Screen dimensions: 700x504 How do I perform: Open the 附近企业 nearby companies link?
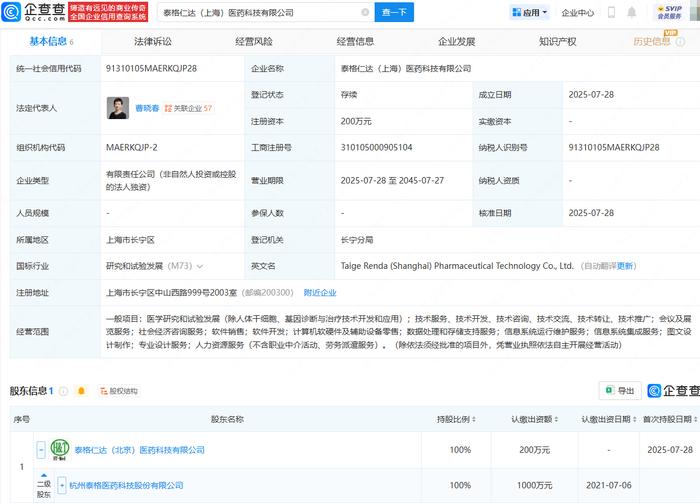320,293
